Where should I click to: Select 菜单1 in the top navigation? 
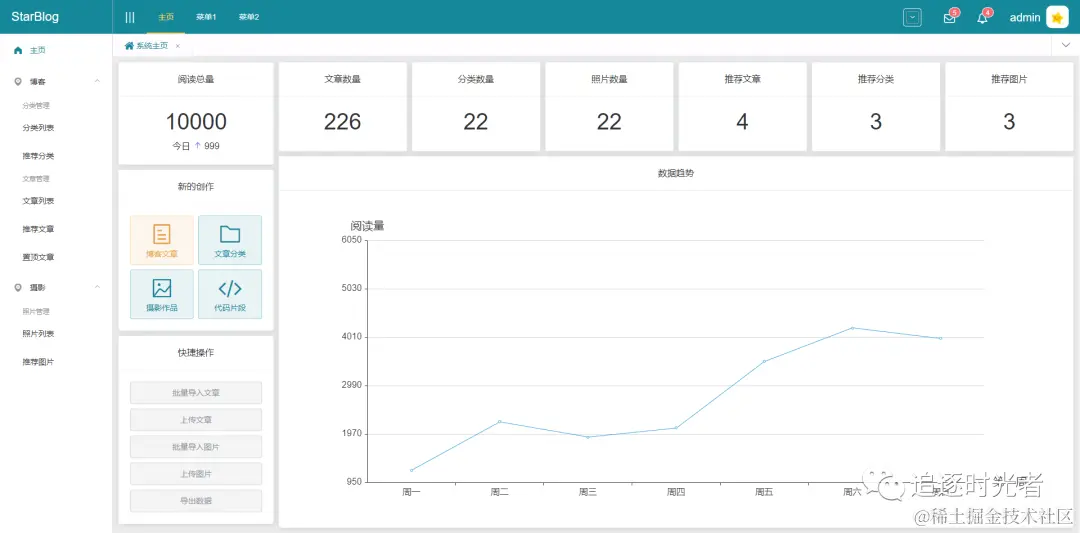(x=206, y=17)
